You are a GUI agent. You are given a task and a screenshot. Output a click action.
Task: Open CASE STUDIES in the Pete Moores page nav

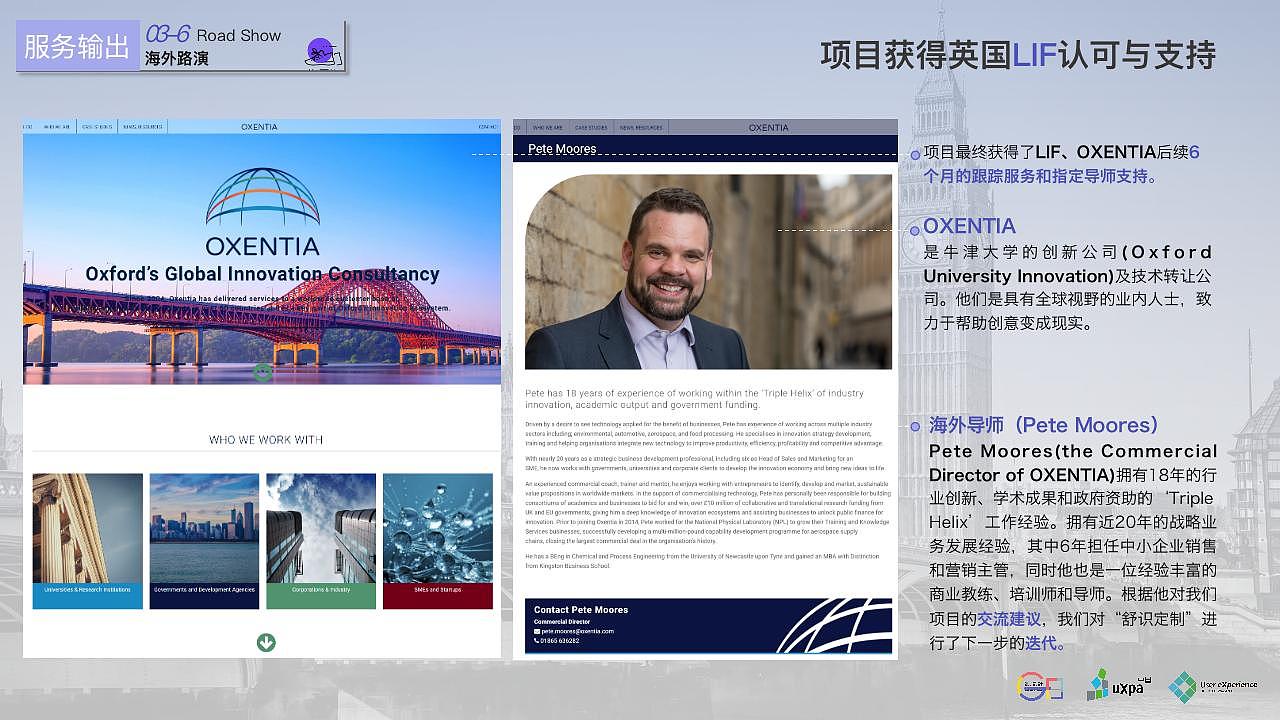[x=591, y=128]
